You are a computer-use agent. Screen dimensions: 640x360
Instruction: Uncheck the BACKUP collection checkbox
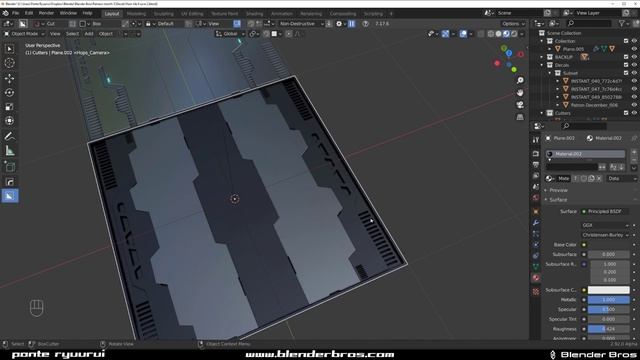click(x=626, y=57)
